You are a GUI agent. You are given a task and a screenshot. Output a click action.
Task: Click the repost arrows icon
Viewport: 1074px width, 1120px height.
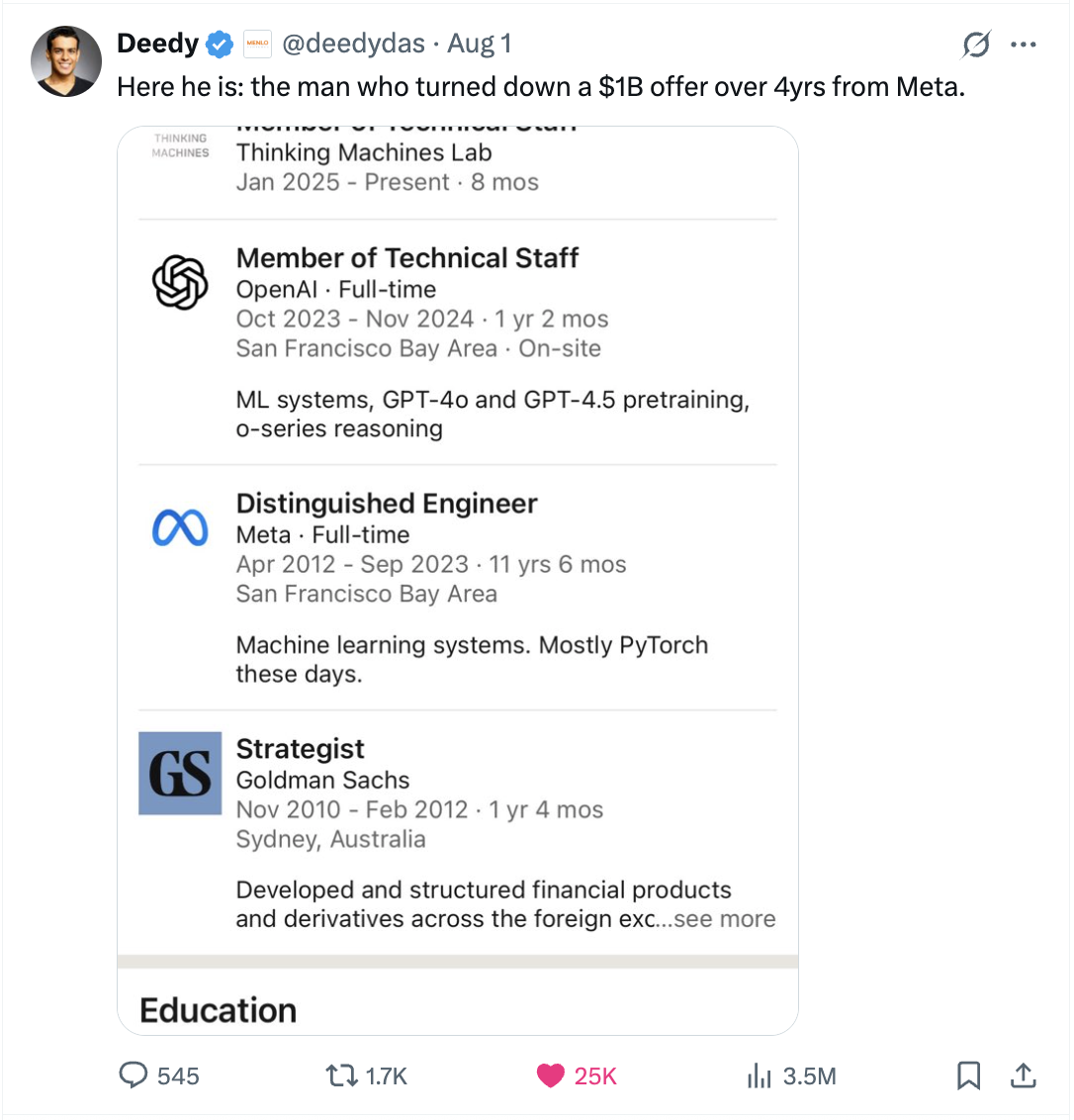click(341, 1075)
